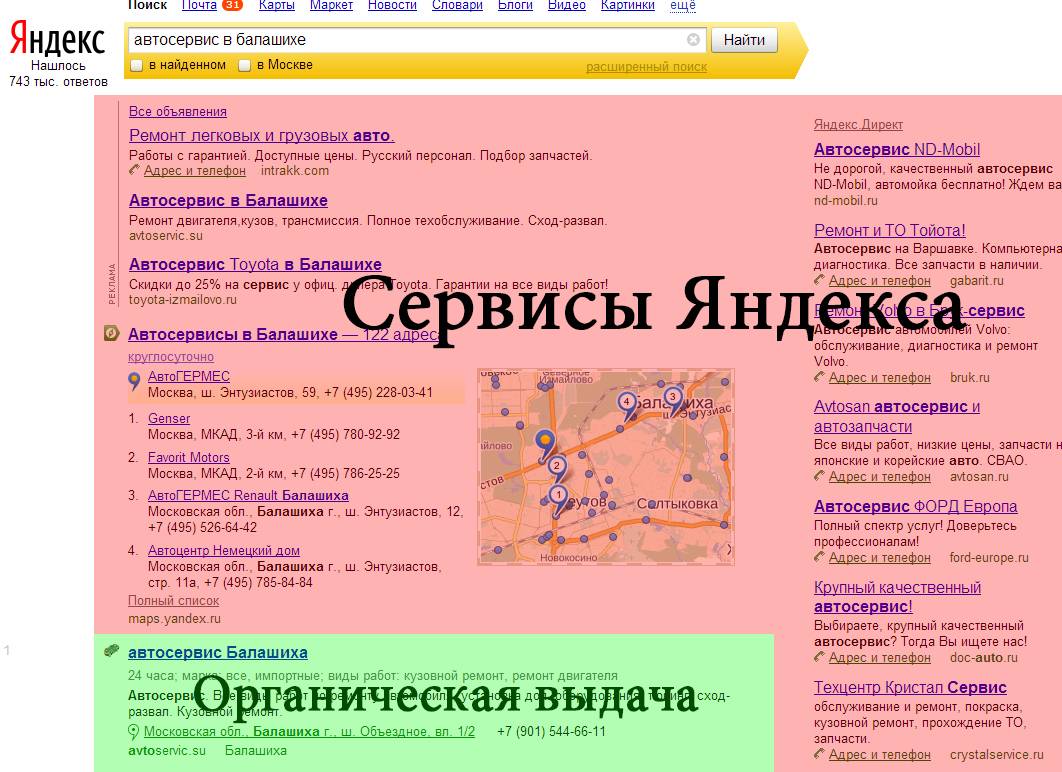
Task: Click the Яндекс logo
Action: pyautogui.click(x=58, y=39)
